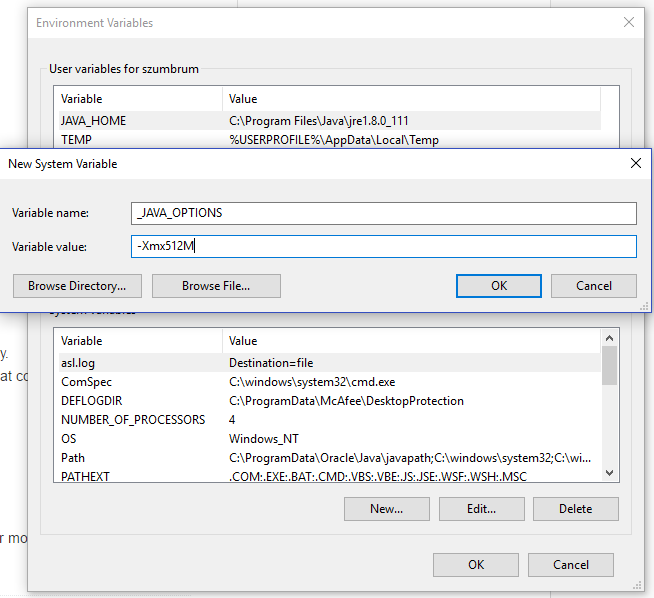654x598 pixels.
Task: Close the New System Variable dialog
Action: tap(635, 163)
